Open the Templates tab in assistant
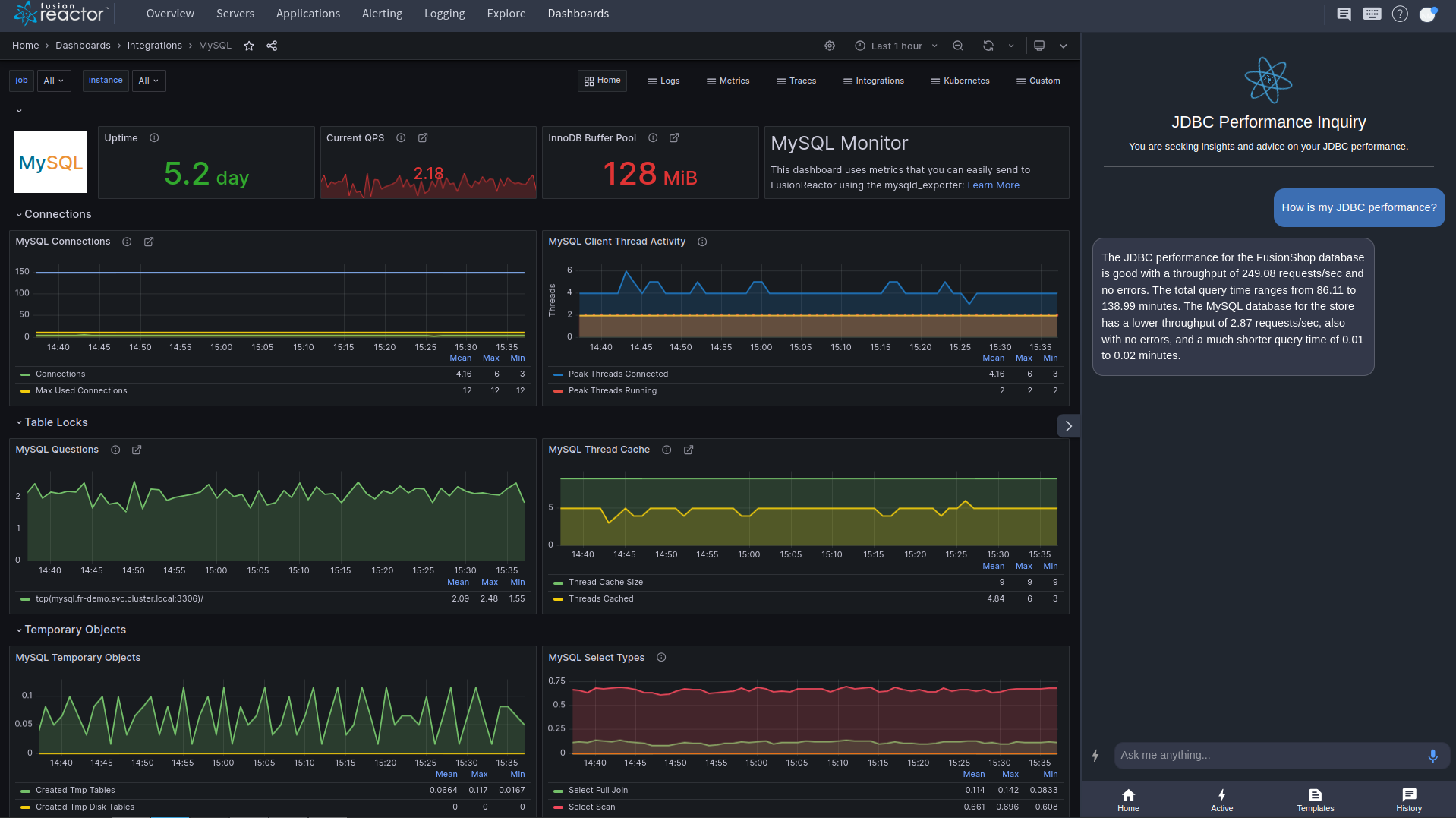The image size is (1456, 818). click(1316, 800)
